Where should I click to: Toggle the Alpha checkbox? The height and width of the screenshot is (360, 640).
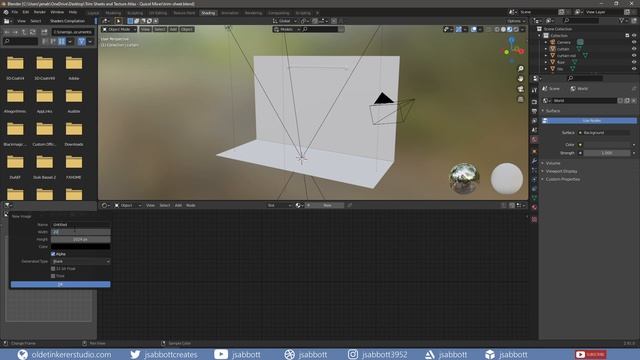(x=53, y=254)
